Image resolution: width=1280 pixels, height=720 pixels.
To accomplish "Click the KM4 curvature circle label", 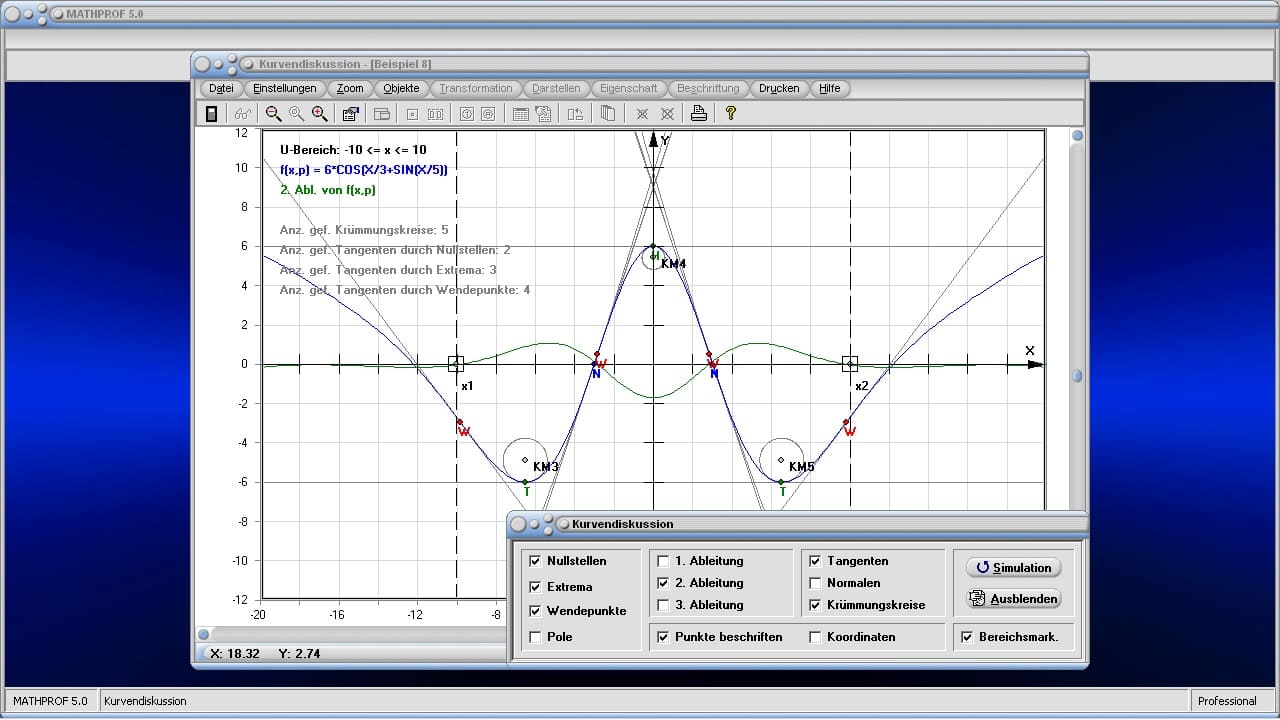I will [x=673, y=264].
